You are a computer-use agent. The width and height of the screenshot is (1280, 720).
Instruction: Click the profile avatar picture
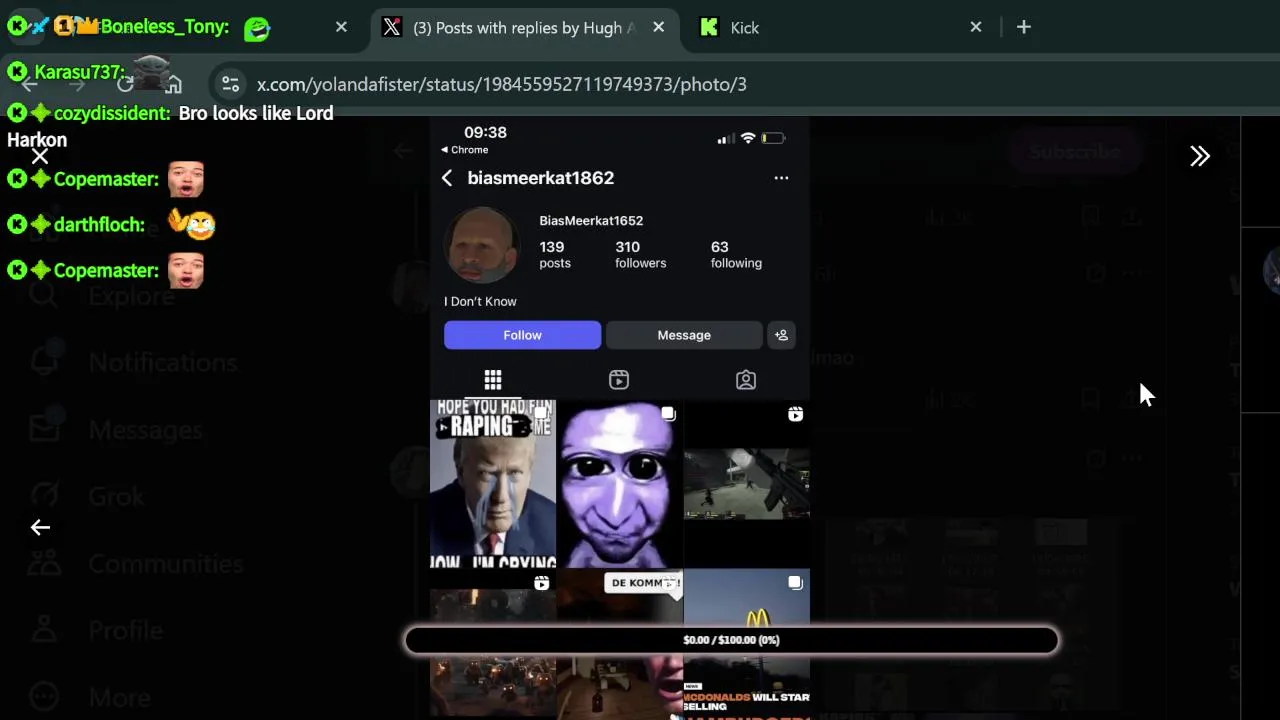point(482,244)
